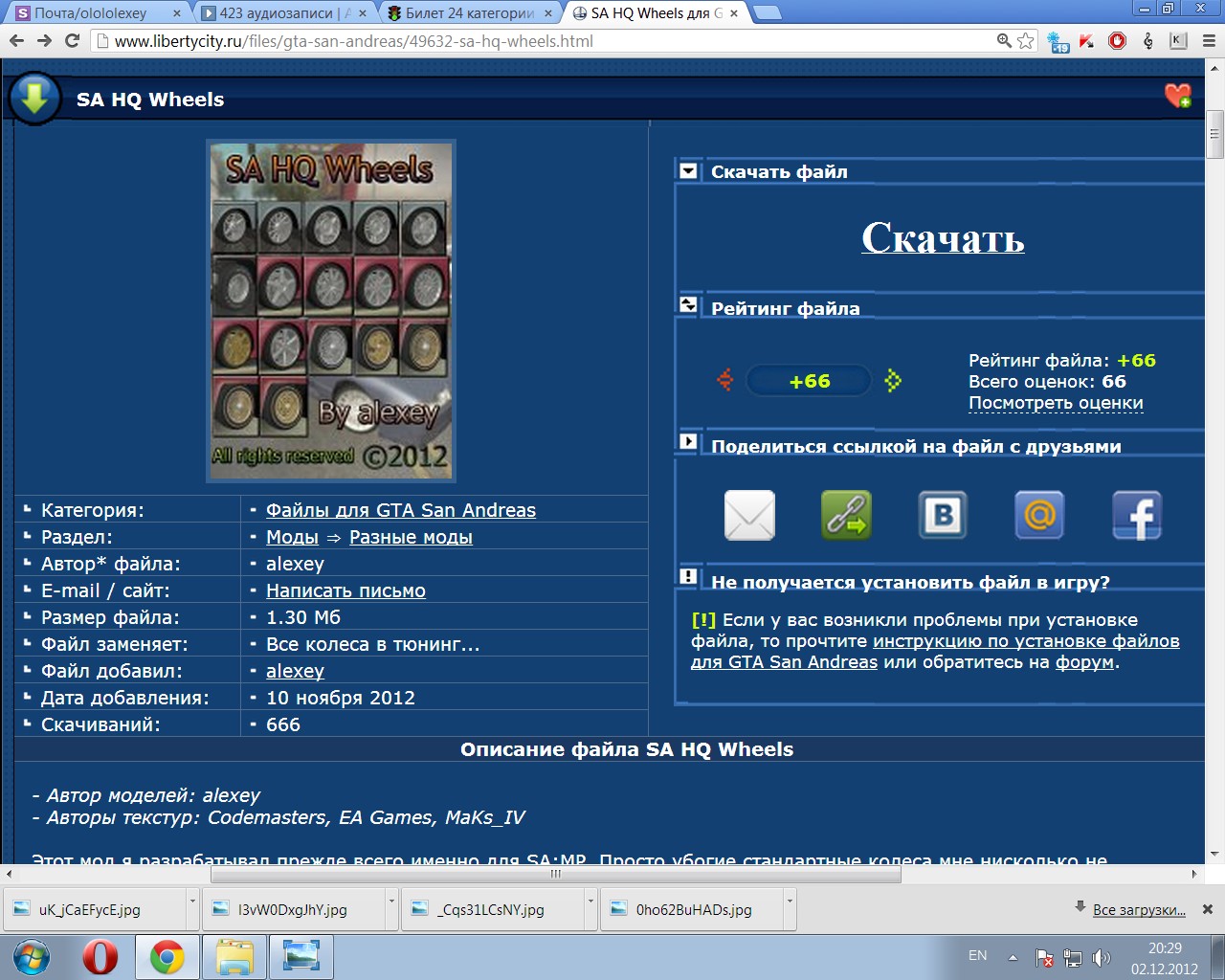
Task: Reload the current page
Action: pos(72,40)
